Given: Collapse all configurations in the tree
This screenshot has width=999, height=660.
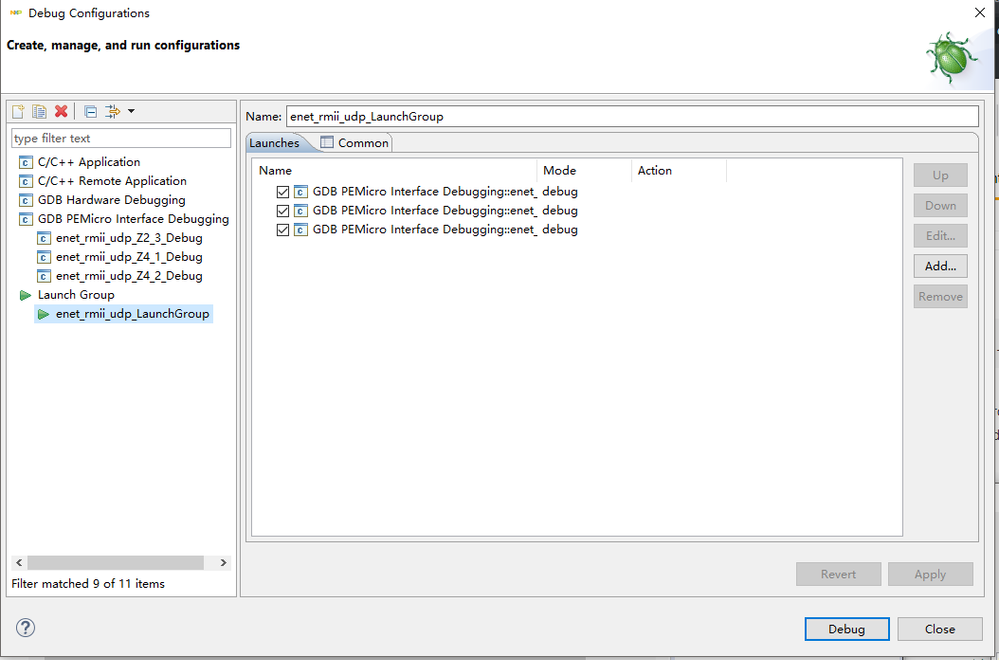Looking at the screenshot, I should [x=90, y=111].
